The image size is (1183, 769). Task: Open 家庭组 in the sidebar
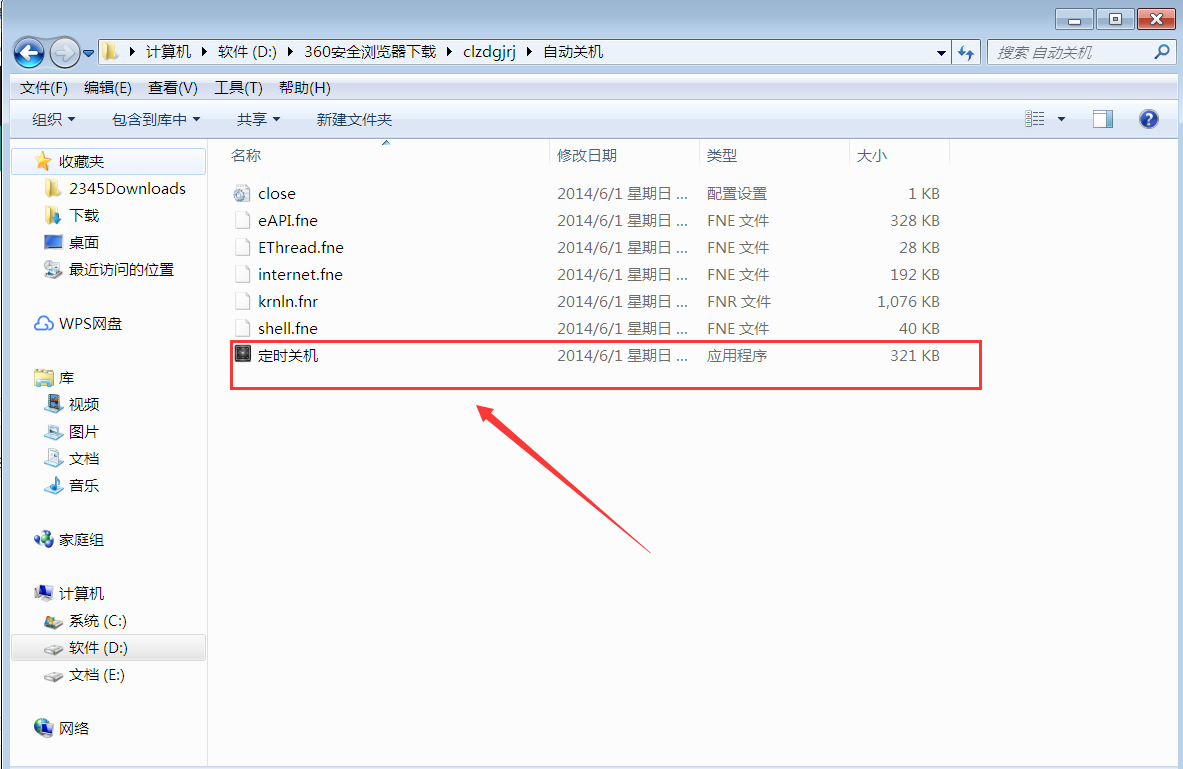[79, 539]
